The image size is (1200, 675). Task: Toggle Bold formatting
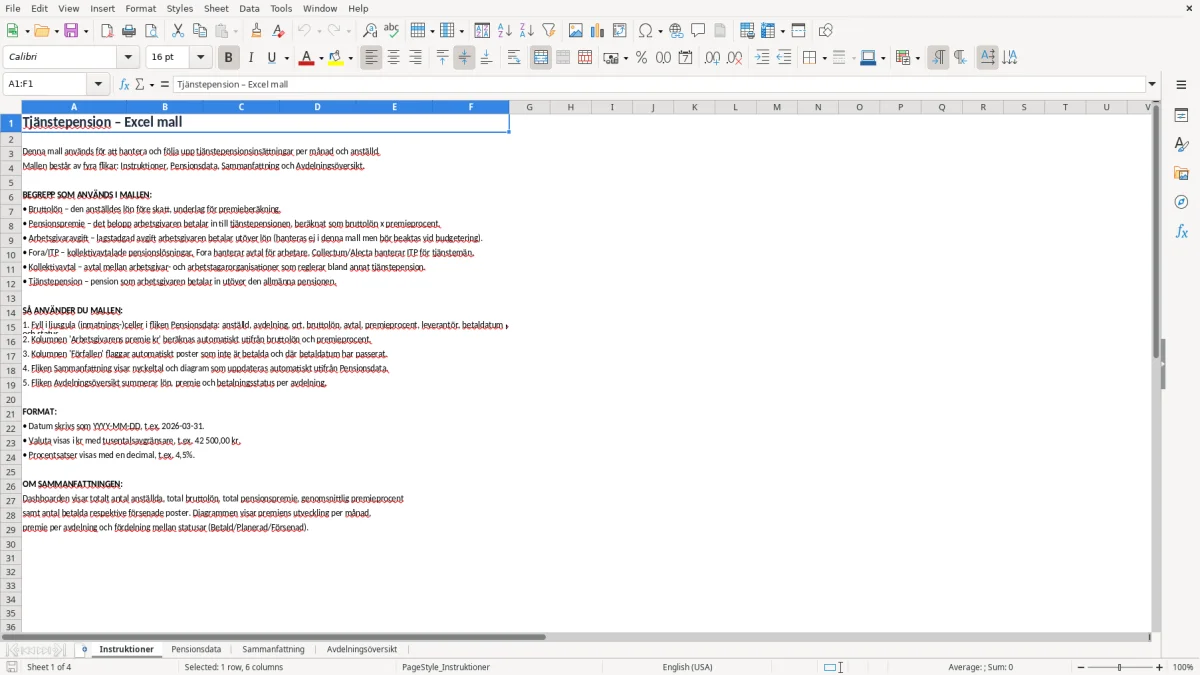tap(229, 58)
